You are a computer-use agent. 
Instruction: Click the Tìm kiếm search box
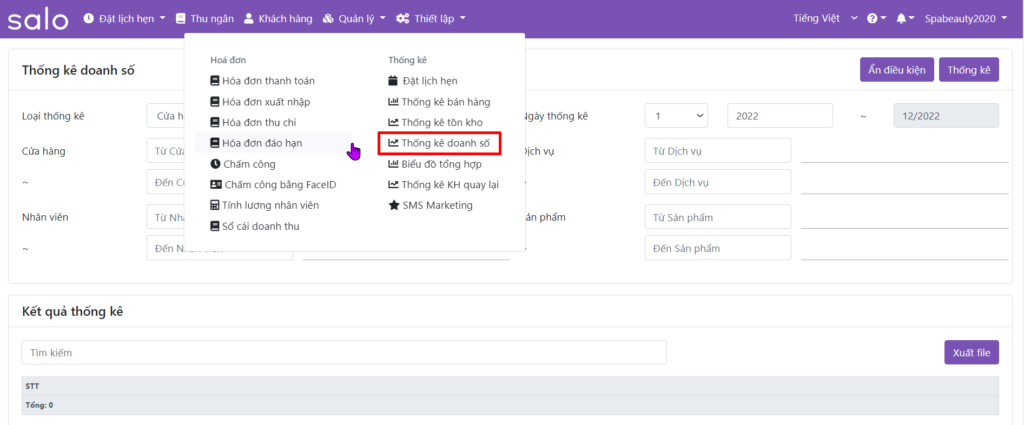(344, 353)
